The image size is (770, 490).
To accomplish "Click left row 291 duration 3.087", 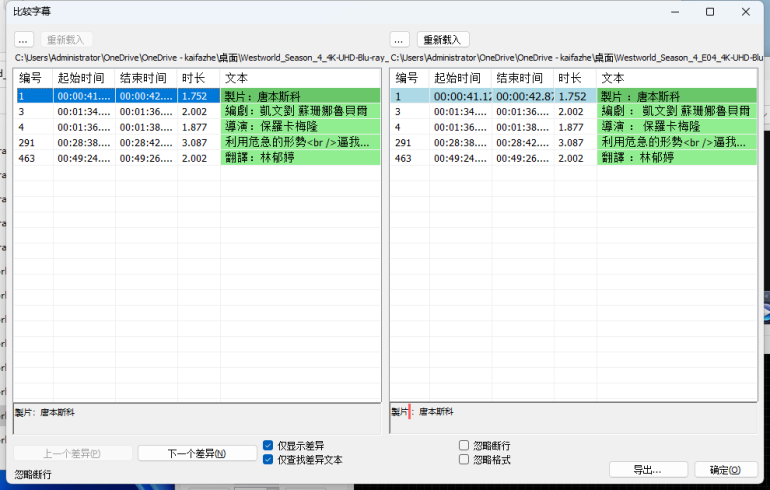I will coord(199,142).
